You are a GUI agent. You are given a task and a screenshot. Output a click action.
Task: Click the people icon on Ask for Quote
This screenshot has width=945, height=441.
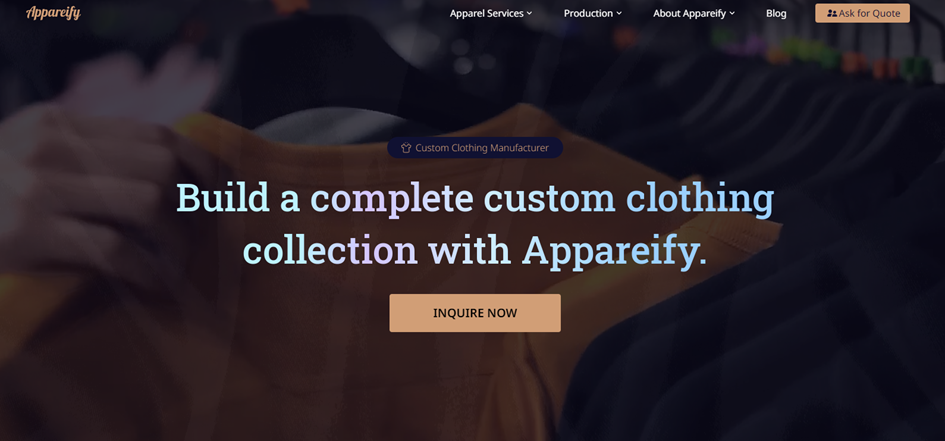[x=832, y=13]
